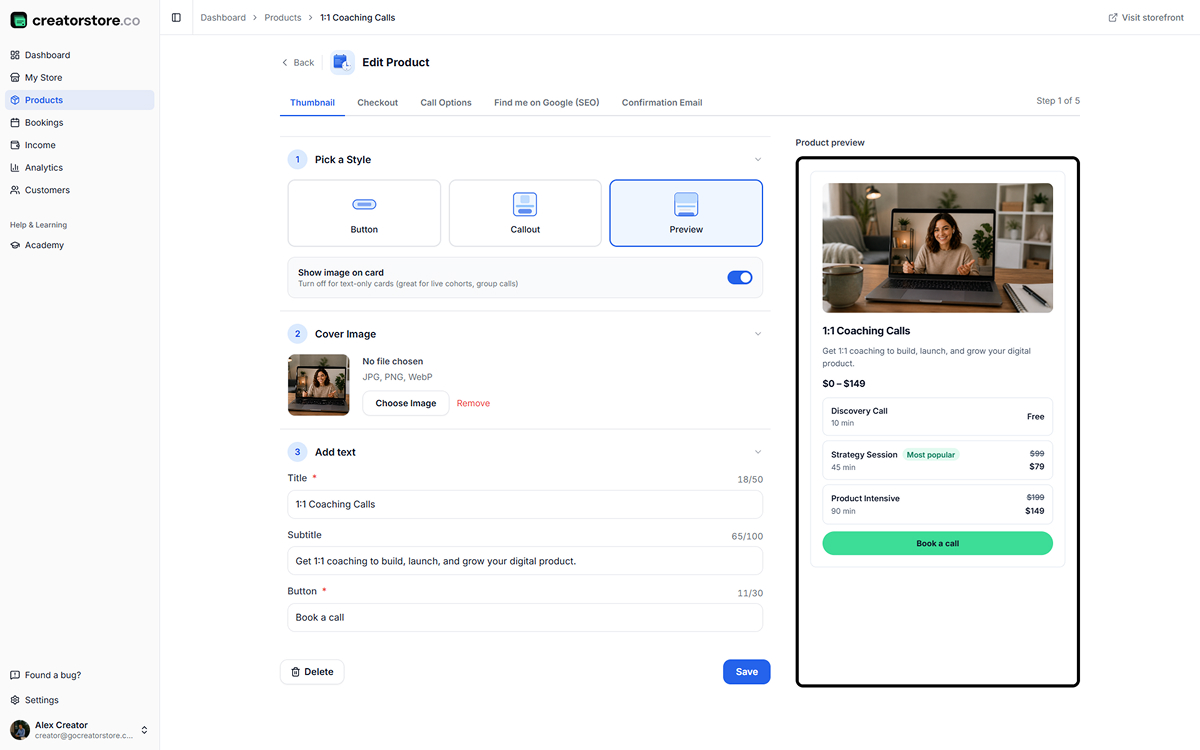Click the Choose Image button
The image size is (1200, 750).
[x=406, y=403]
